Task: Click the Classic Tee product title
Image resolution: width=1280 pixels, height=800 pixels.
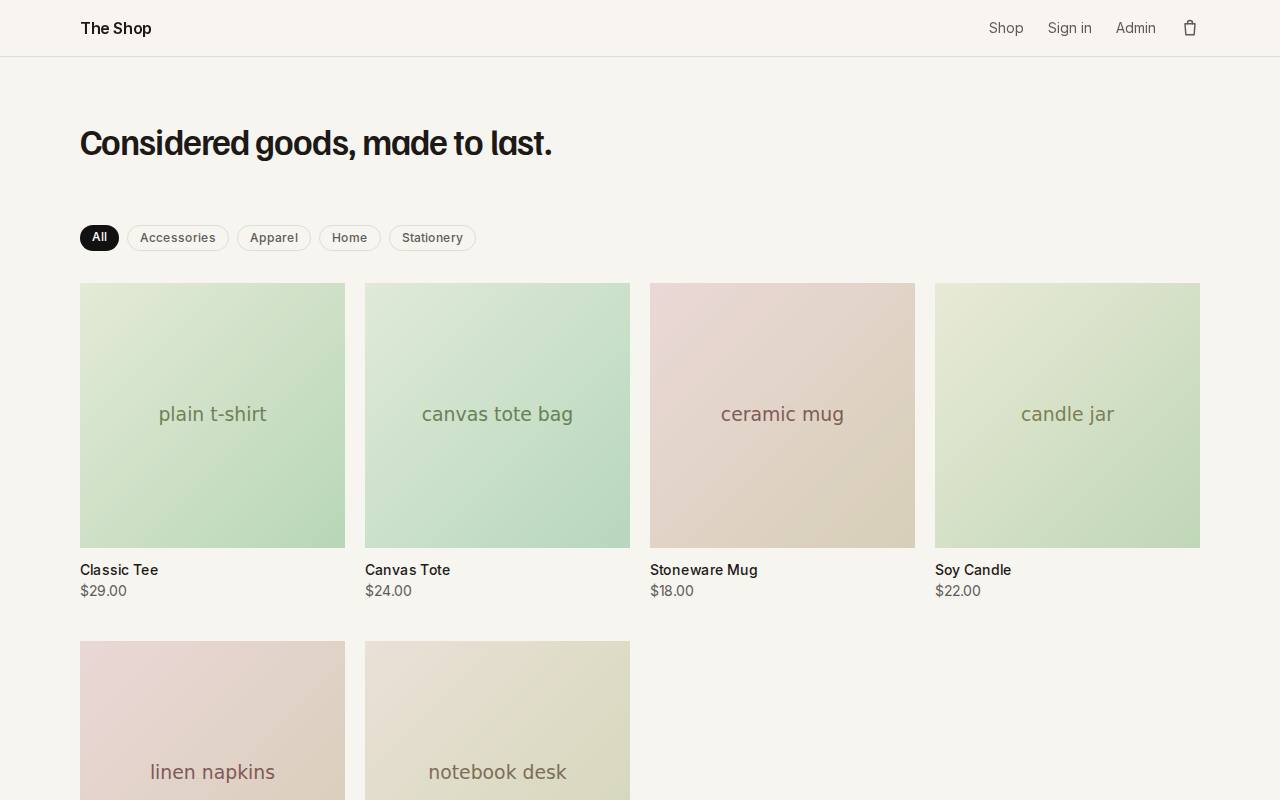Action: click(x=119, y=570)
